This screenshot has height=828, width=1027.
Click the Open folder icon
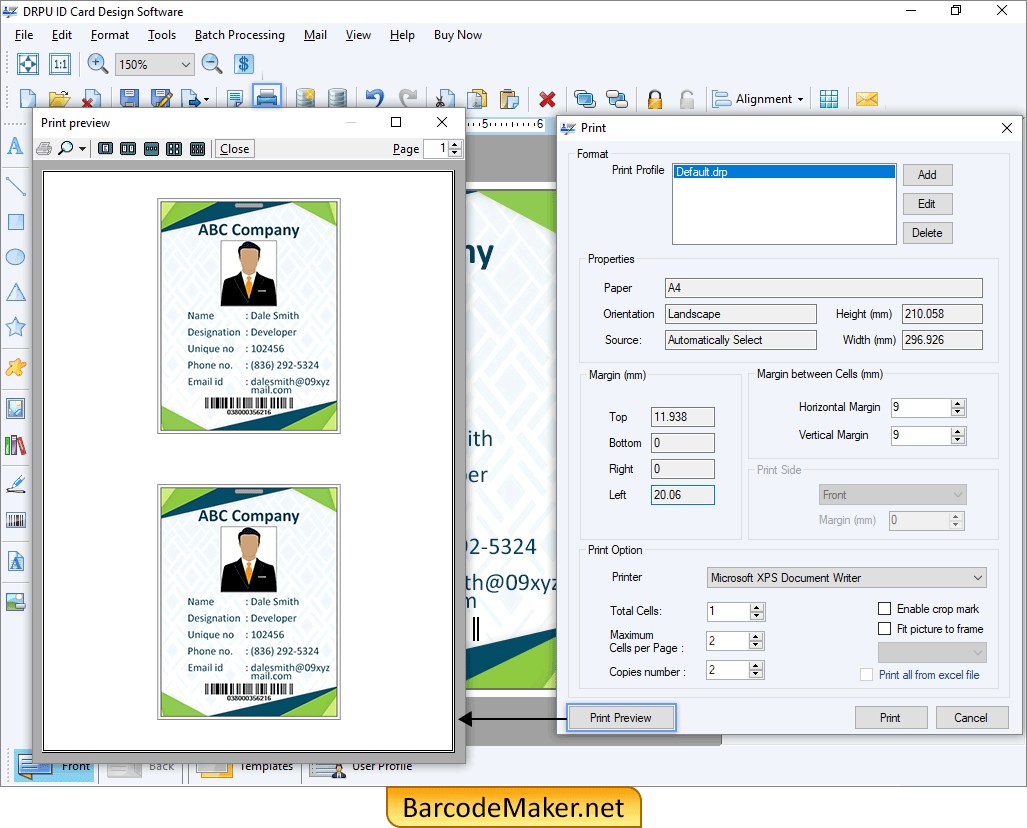[59, 98]
